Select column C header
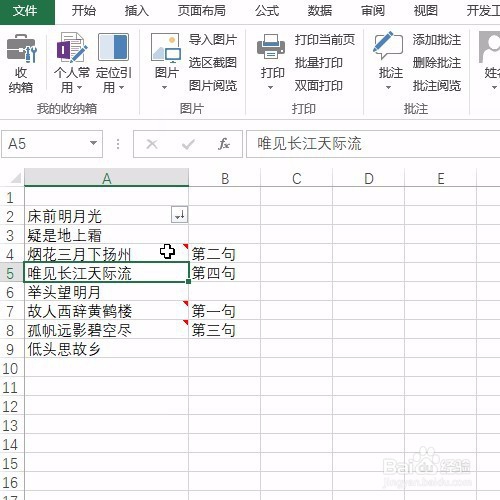Screen dimensions: 500x500 pyautogui.click(x=297, y=177)
